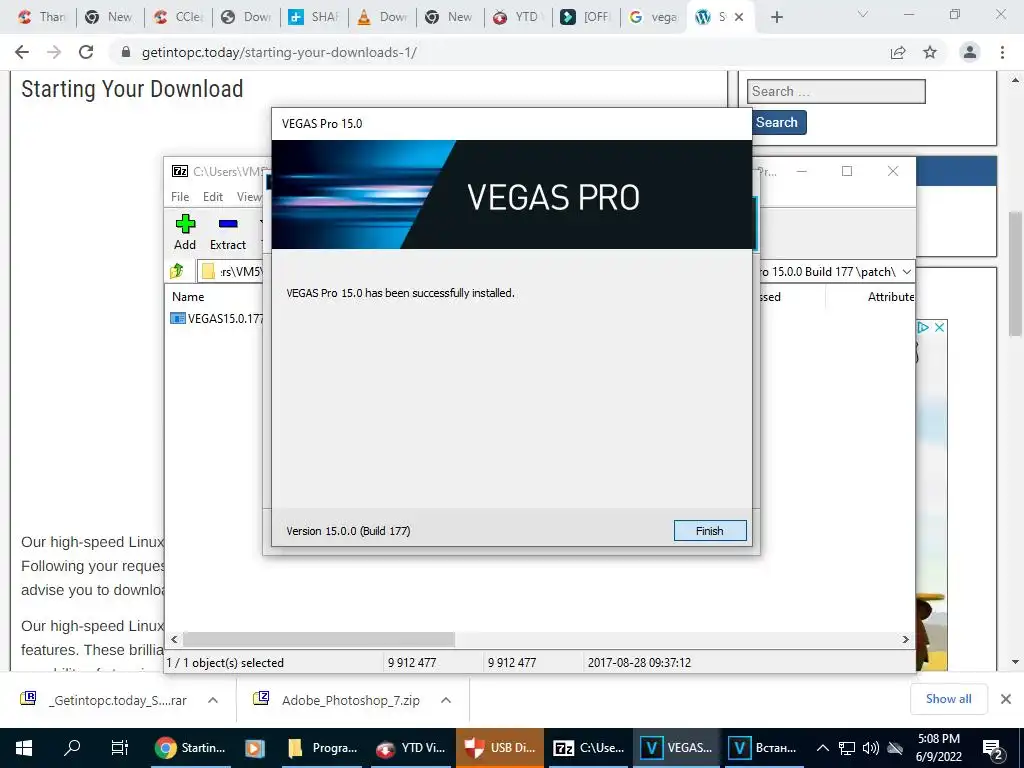This screenshot has height=768, width=1024.
Task: Close the downloads bar
Action: tap(1006, 699)
